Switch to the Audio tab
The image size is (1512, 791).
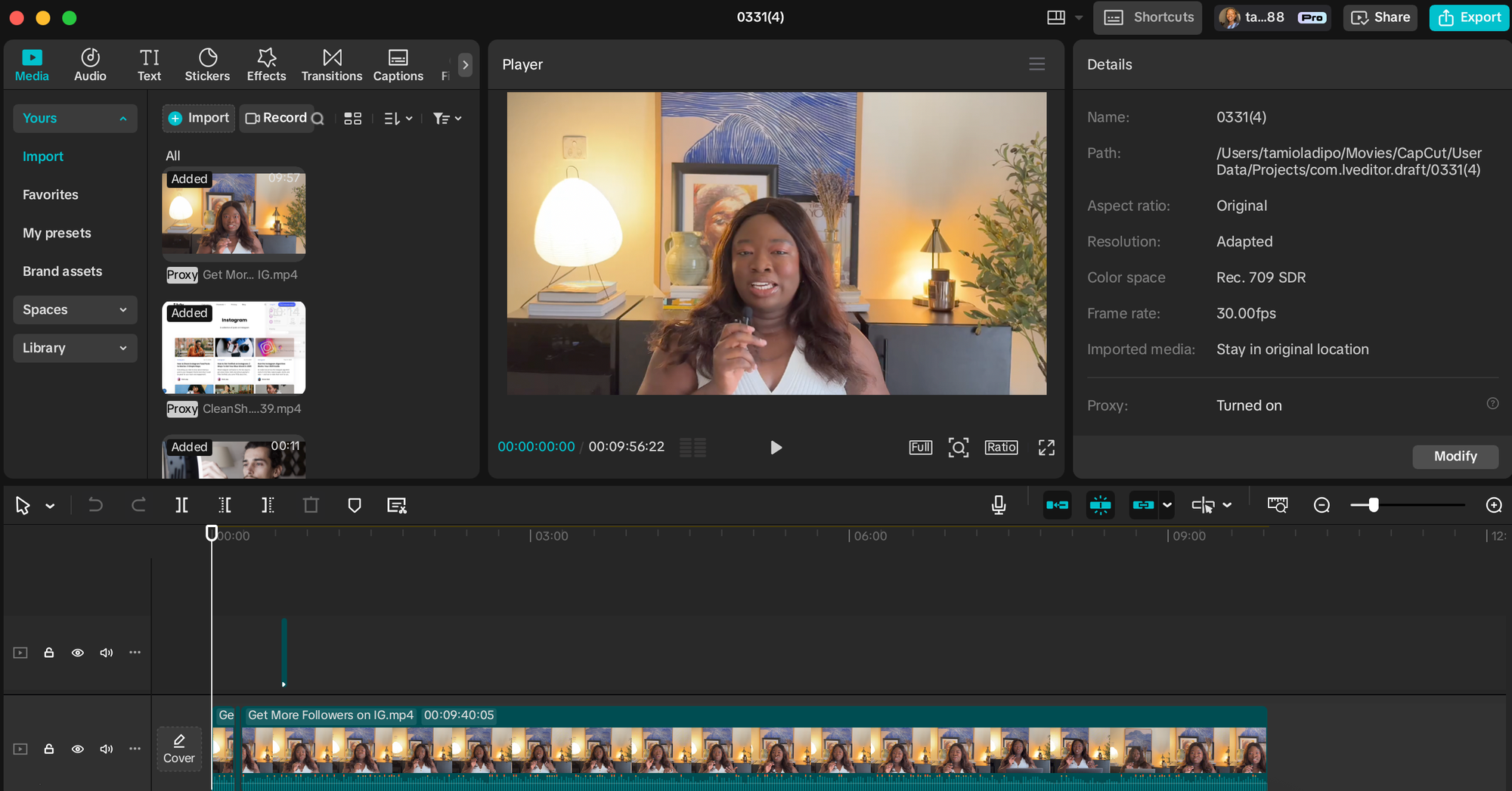pyautogui.click(x=90, y=64)
